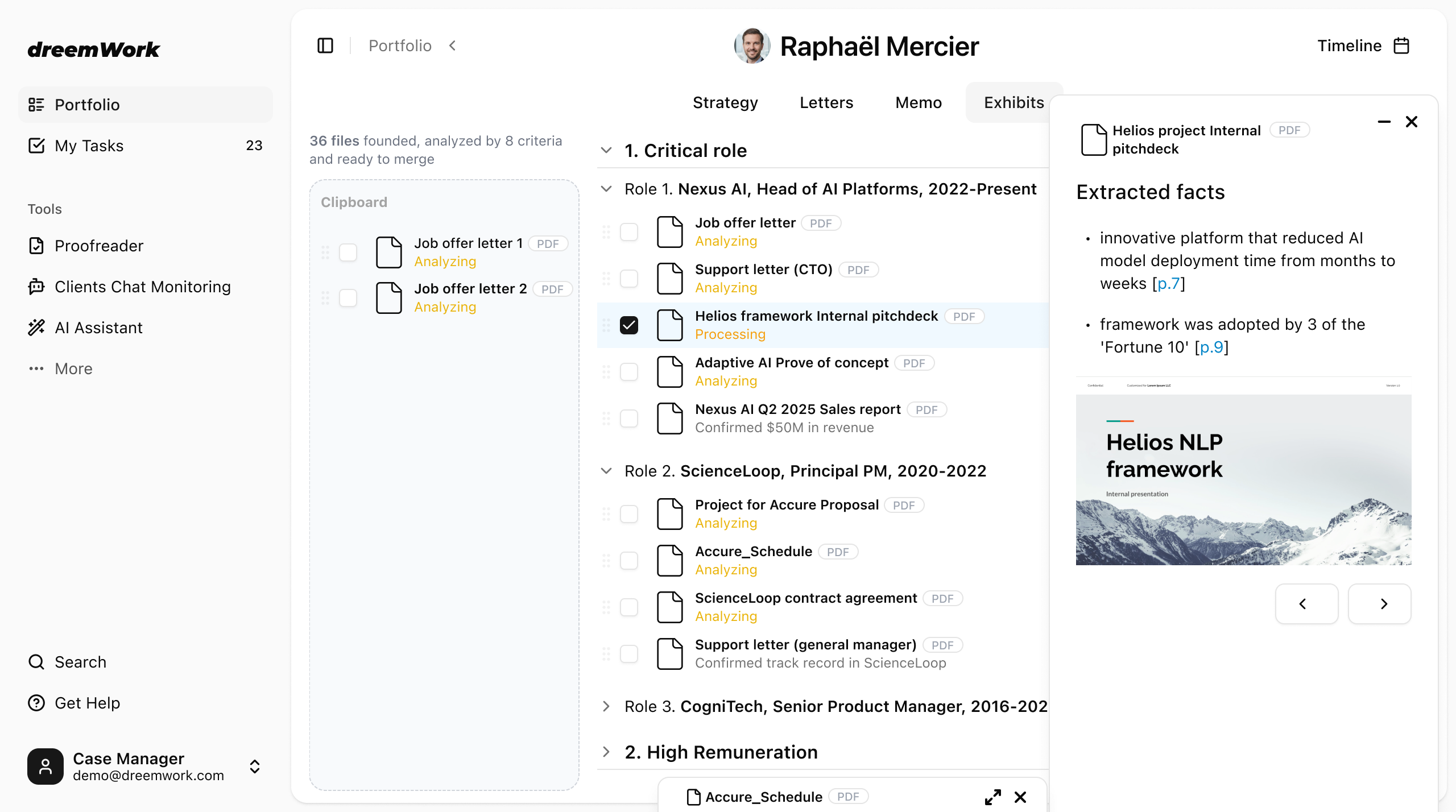Screen dimensions: 1456x812
Task: Click the Accure_Schedule title in bottom preview bar
Action: 764,797
